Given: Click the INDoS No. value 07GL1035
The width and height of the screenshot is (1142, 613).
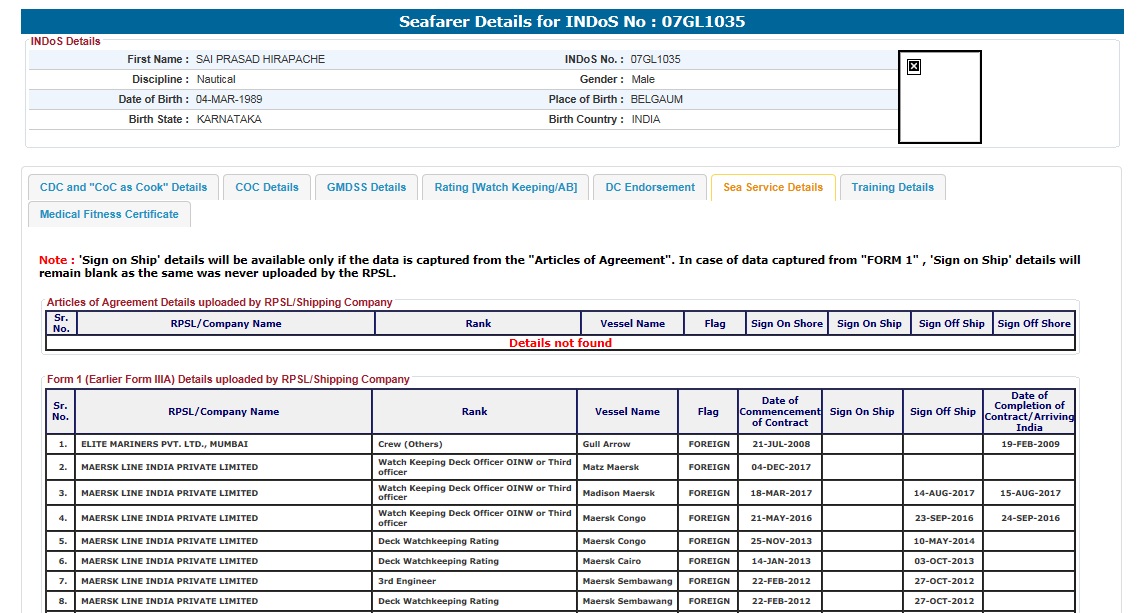Looking at the screenshot, I should point(656,59).
